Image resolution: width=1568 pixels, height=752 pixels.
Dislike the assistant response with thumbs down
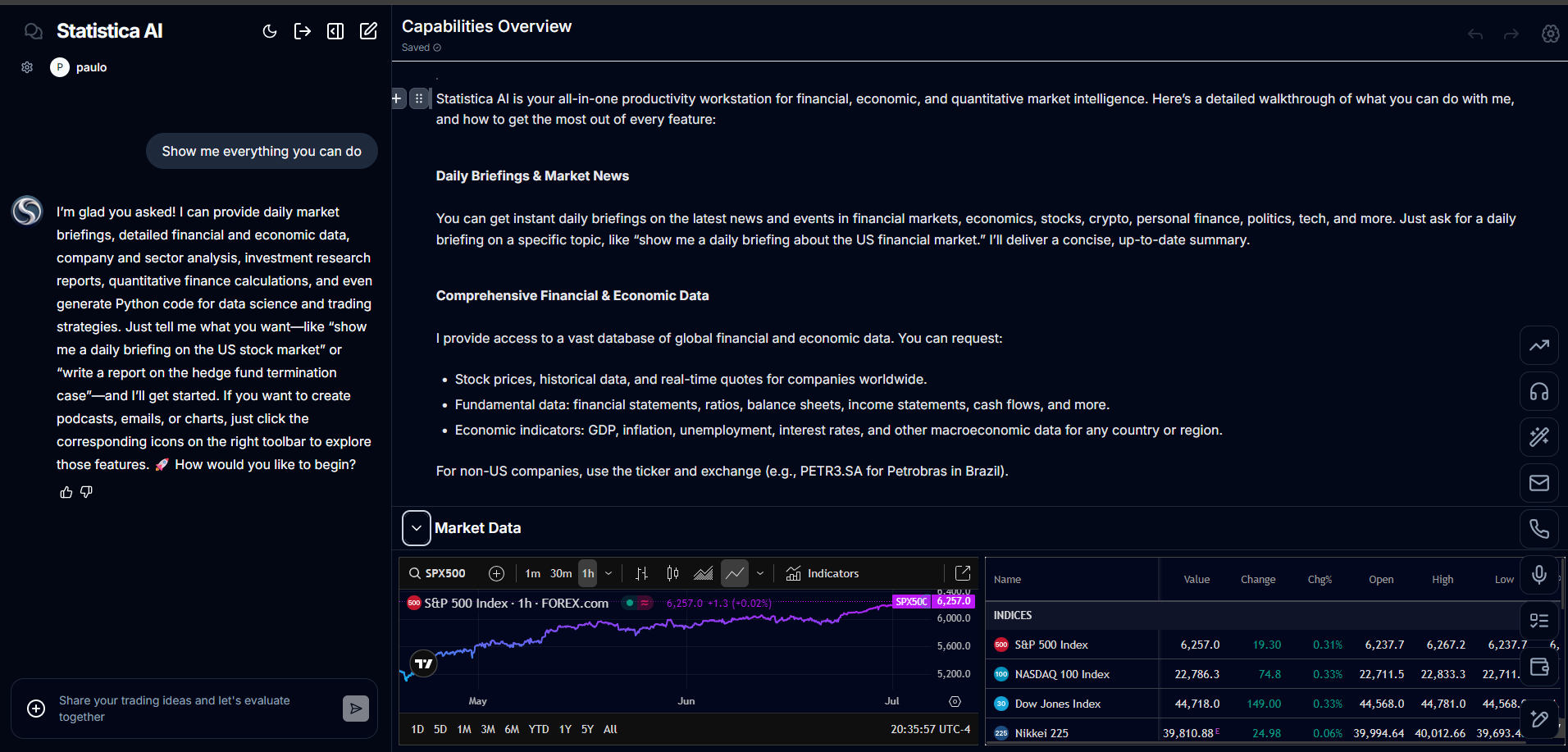coord(86,492)
